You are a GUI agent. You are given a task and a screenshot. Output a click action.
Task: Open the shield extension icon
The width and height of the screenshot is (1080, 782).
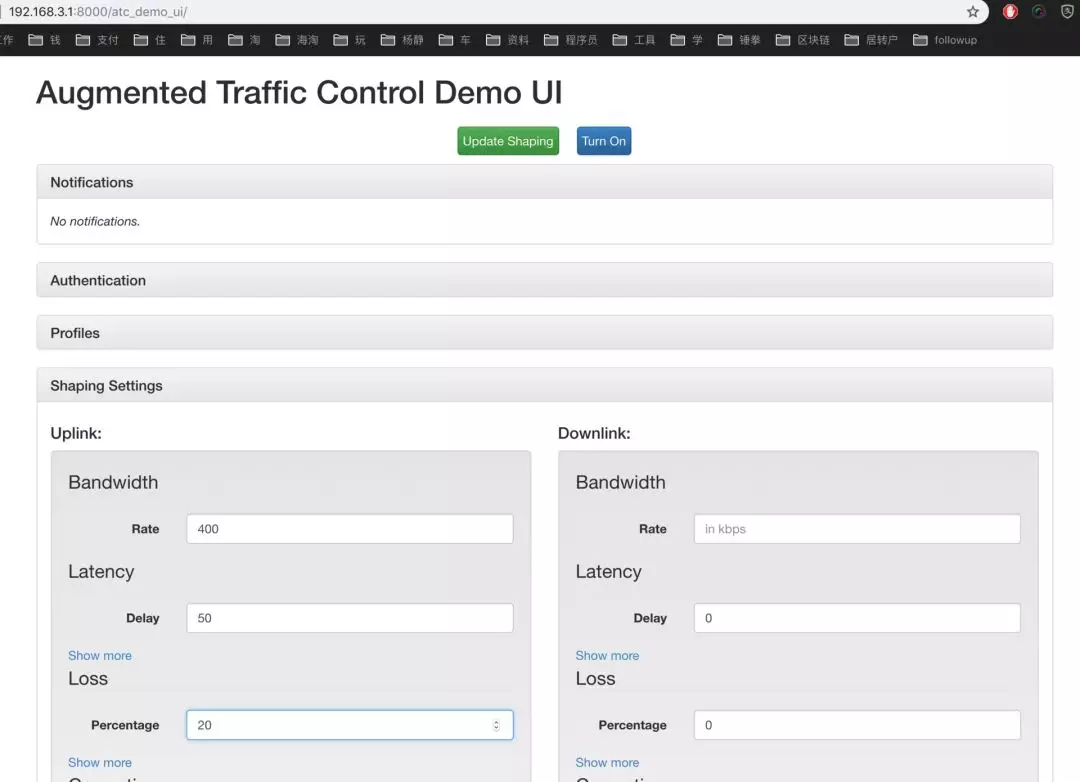(1067, 12)
